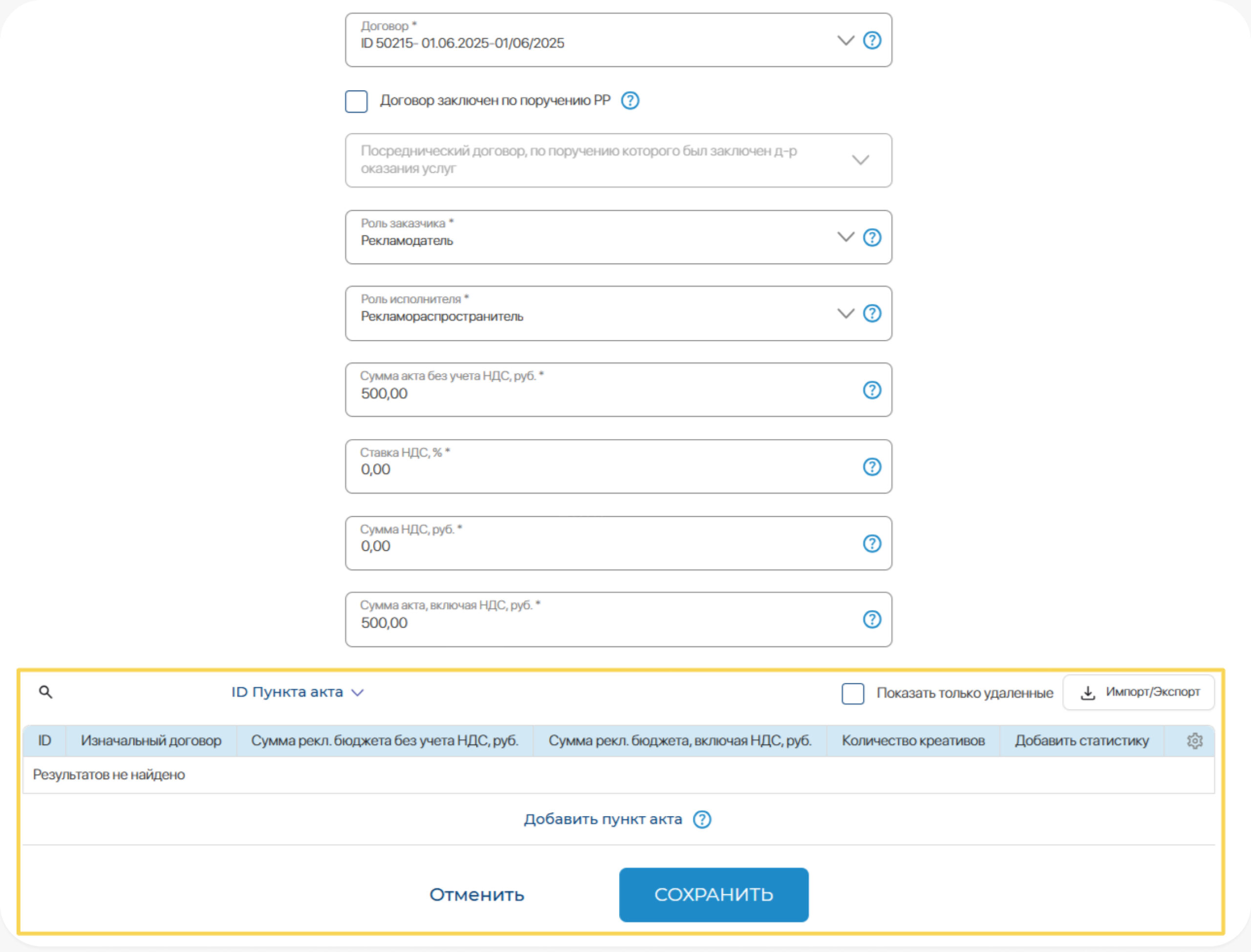Click help icon next to Договор field

pos(871,40)
